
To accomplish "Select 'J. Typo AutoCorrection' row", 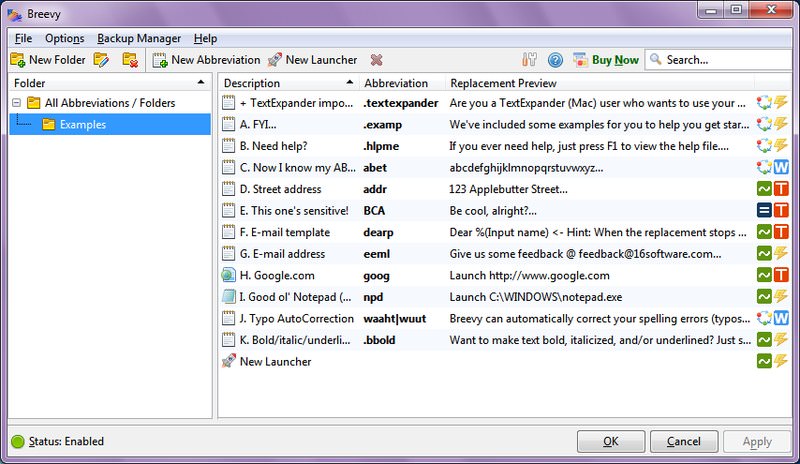I will [x=505, y=319].
